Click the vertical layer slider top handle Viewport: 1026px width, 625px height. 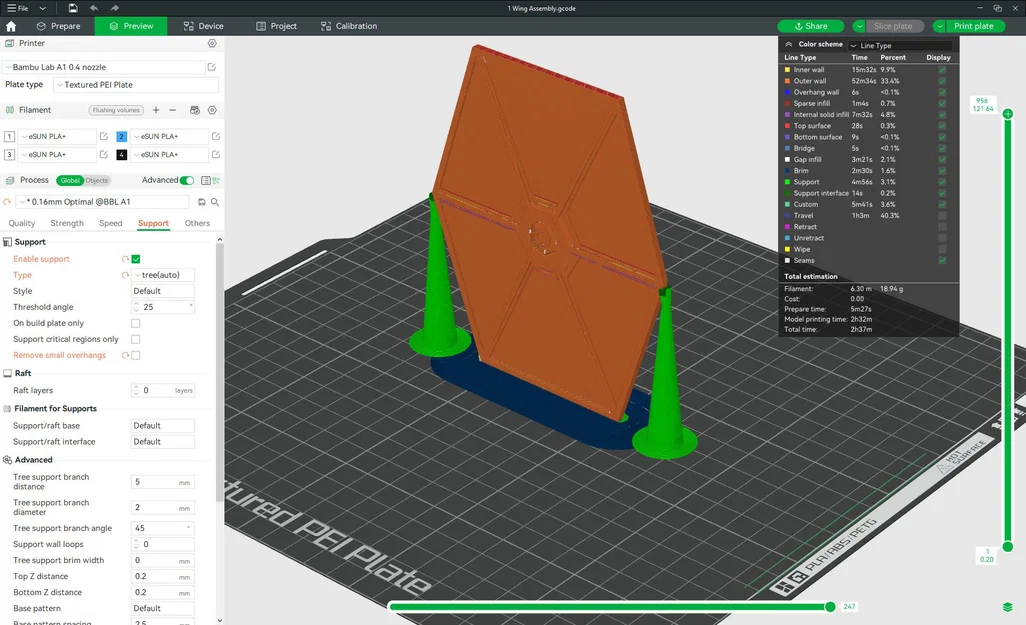[1008, 114]
